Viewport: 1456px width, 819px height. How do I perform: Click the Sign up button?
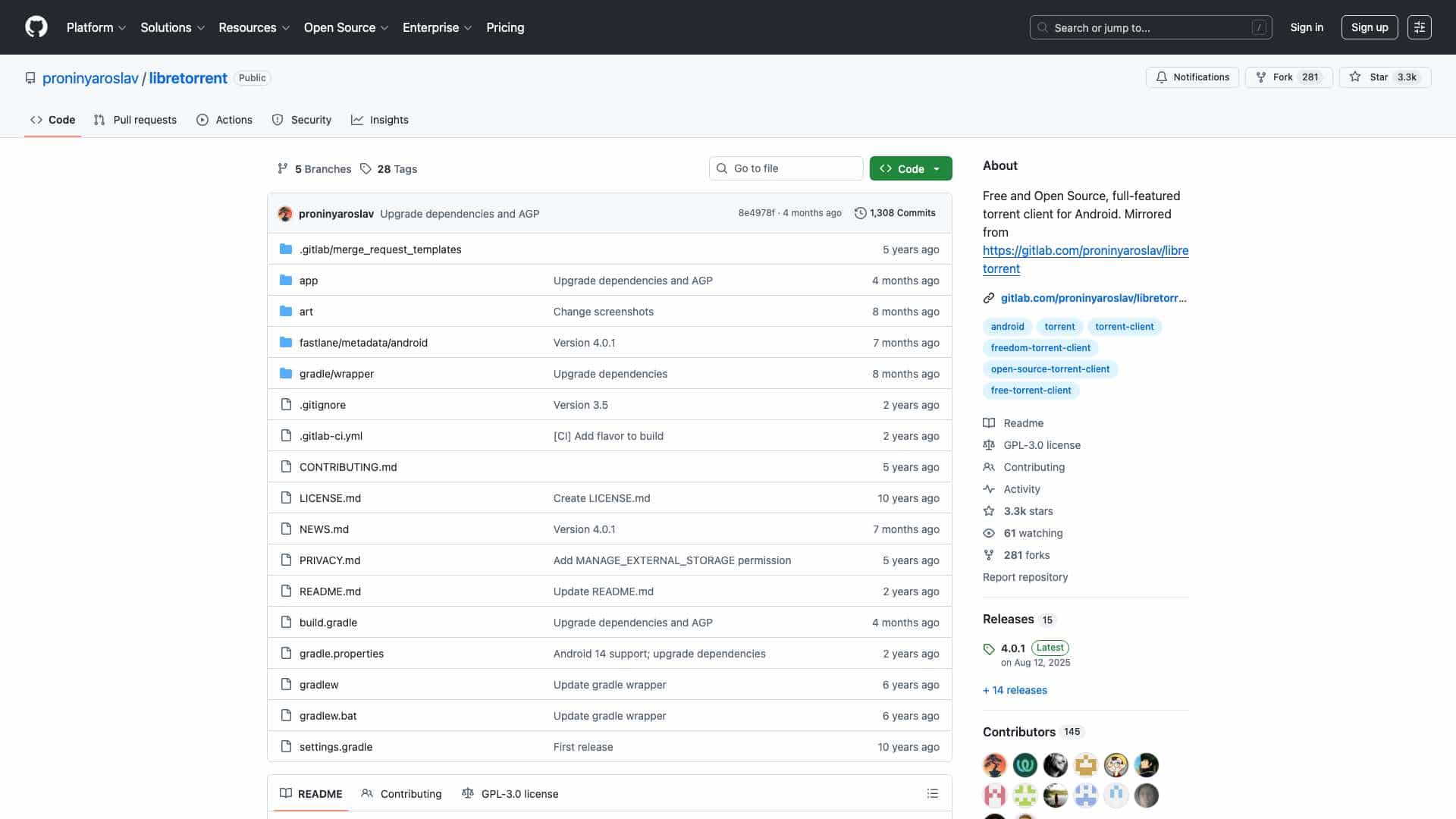1370,27
